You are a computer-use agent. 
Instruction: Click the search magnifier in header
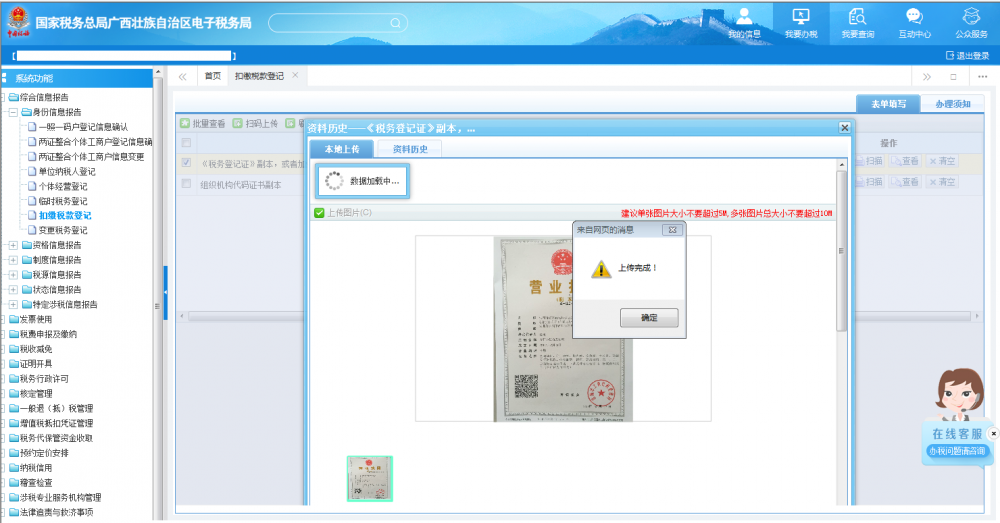[x=396, y=22]
